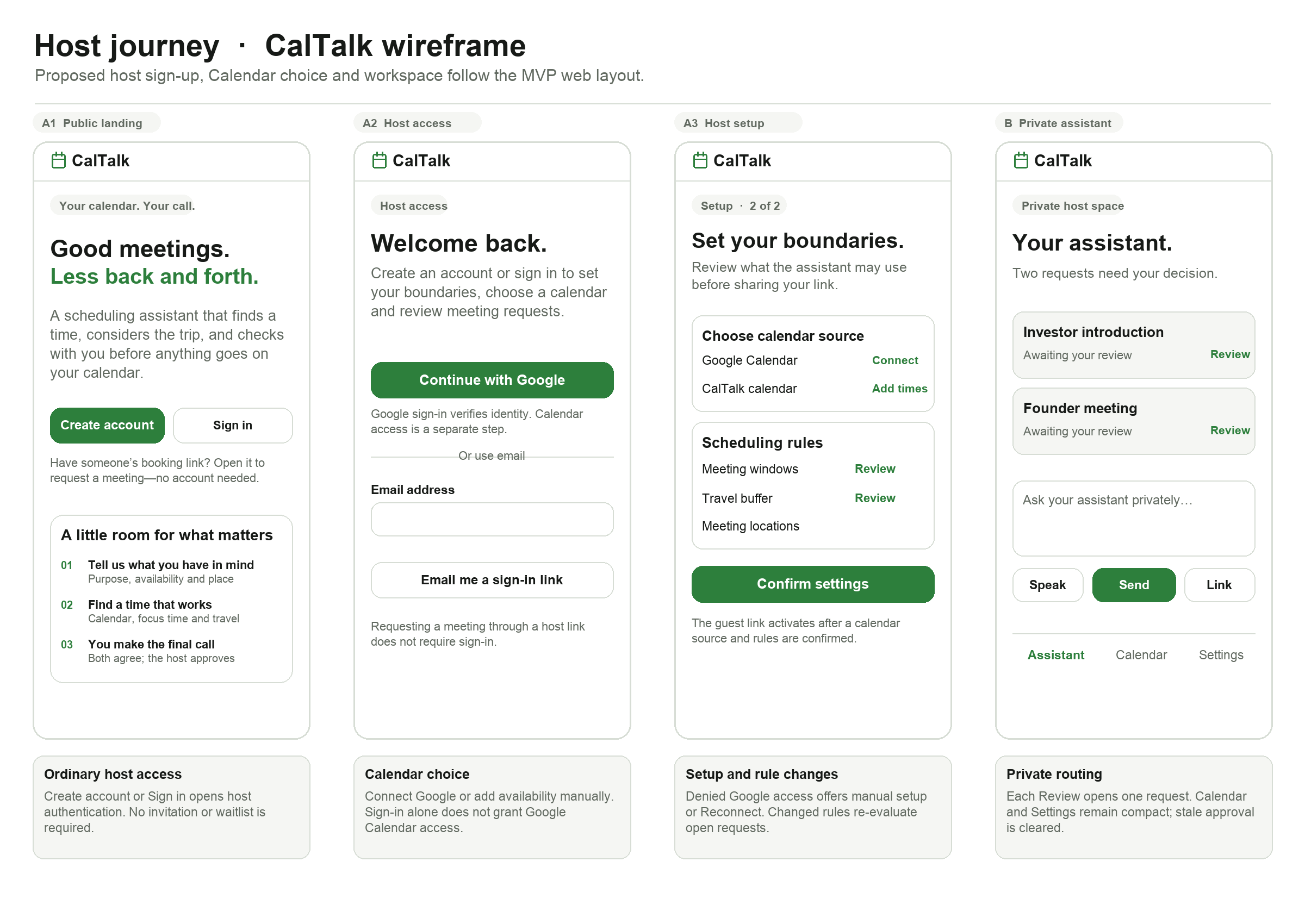Click the Sign in button

pos(233,425)
